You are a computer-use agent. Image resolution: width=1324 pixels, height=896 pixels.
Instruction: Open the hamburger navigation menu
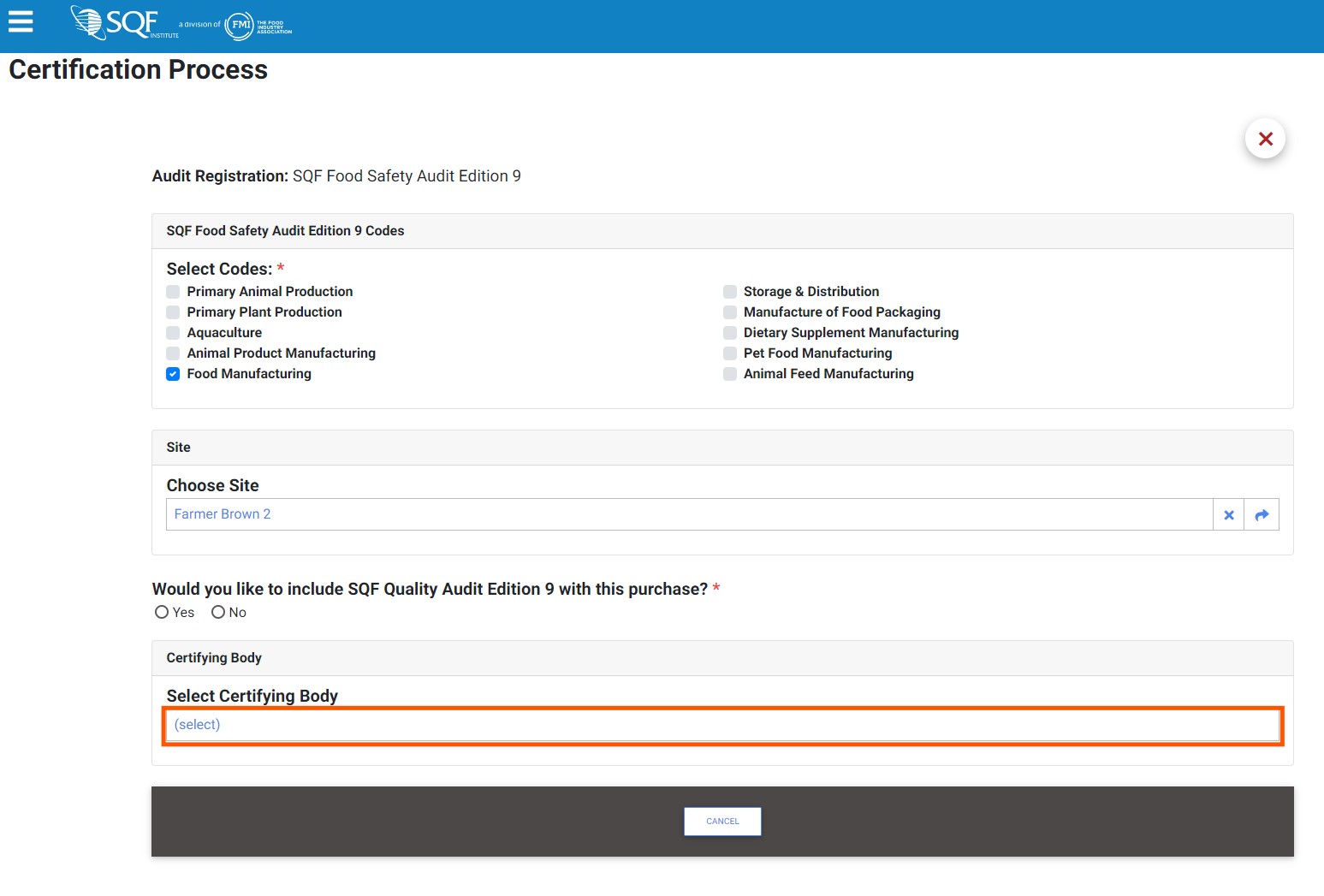[x=21, y=21]
